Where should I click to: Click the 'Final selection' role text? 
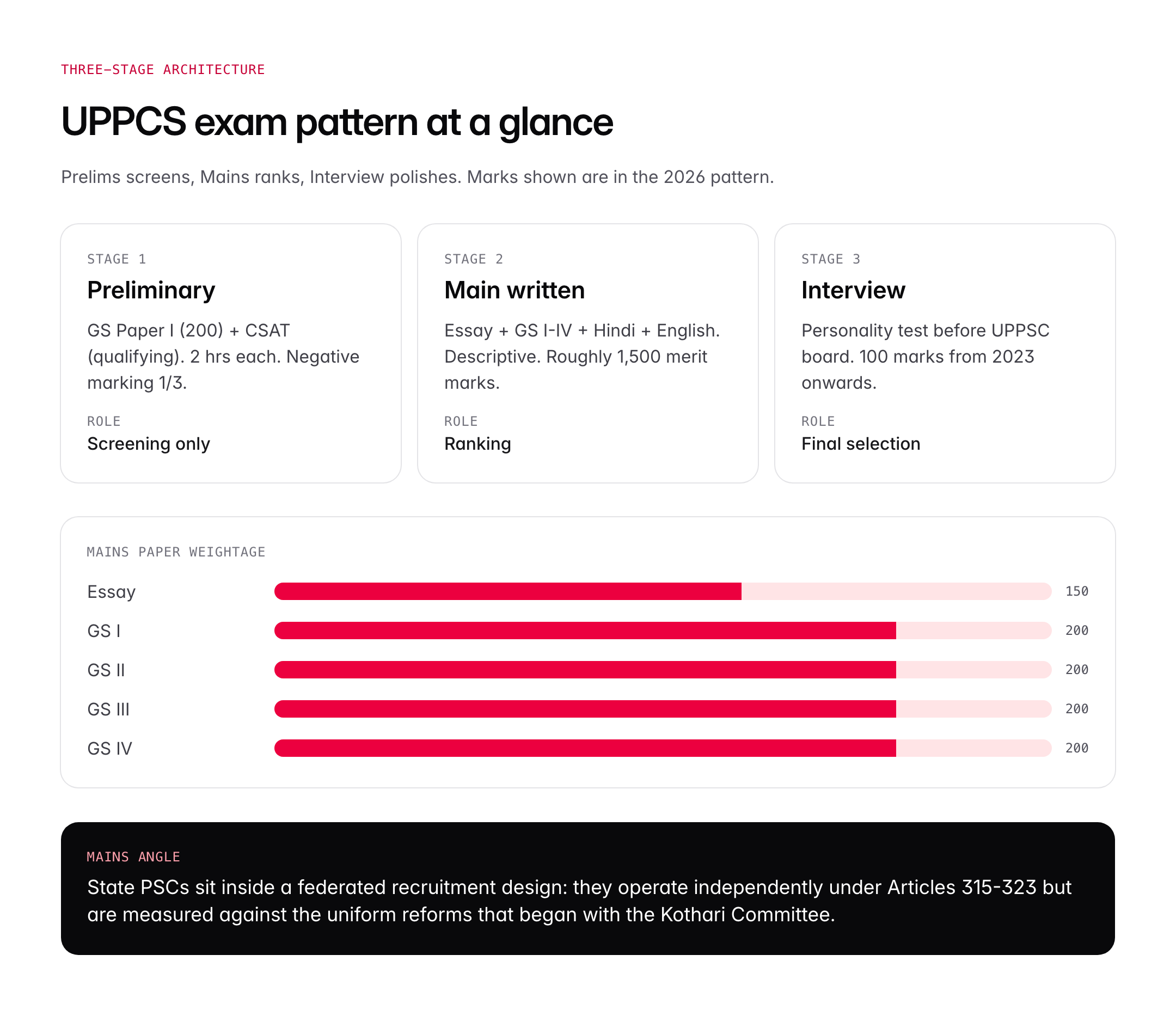tap(860, 444)
